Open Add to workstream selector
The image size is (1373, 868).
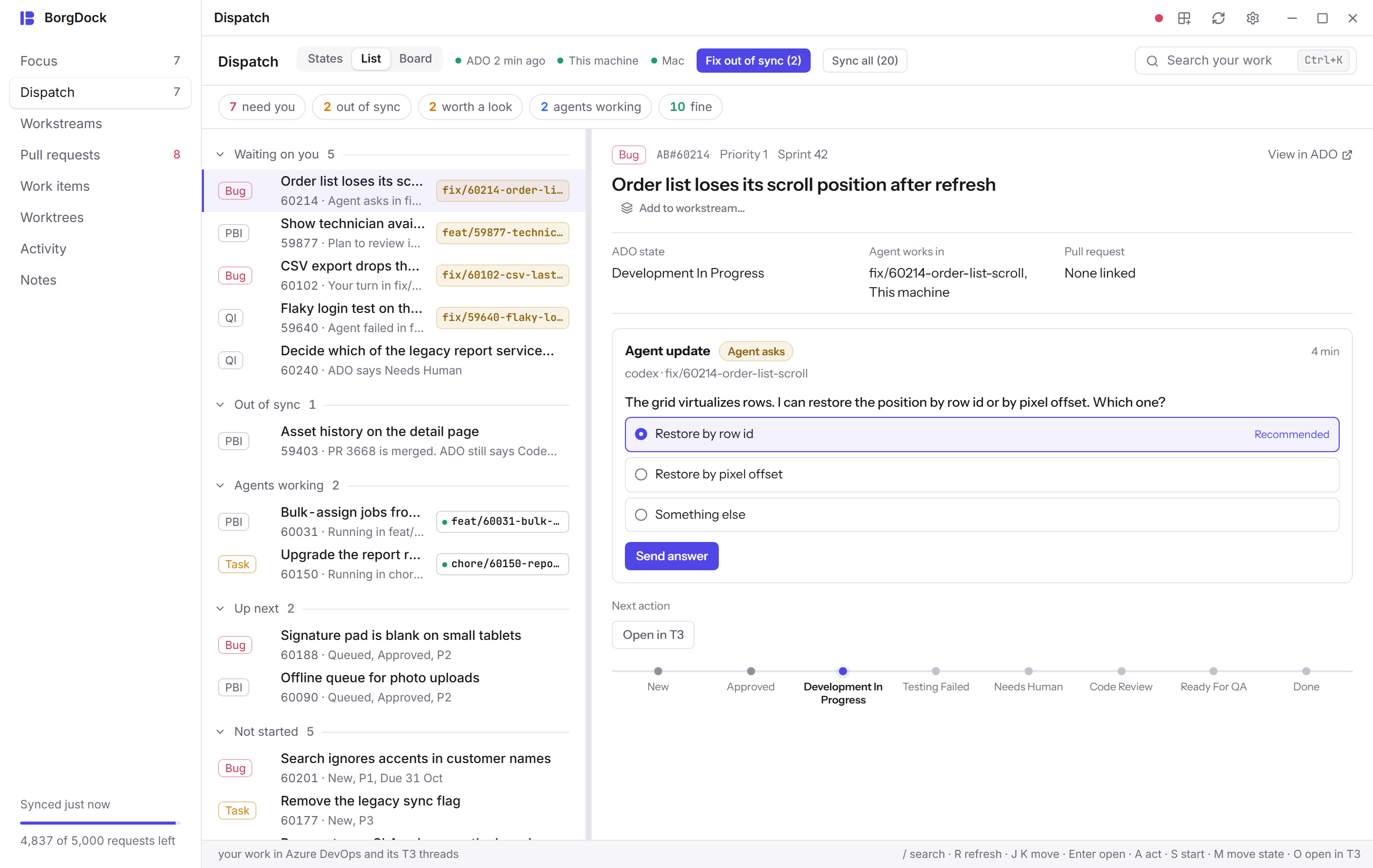682,208
